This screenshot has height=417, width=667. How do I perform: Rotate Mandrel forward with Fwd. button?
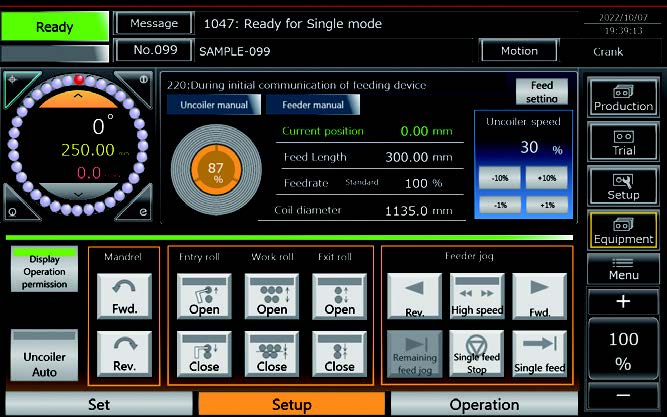point(124,296)
